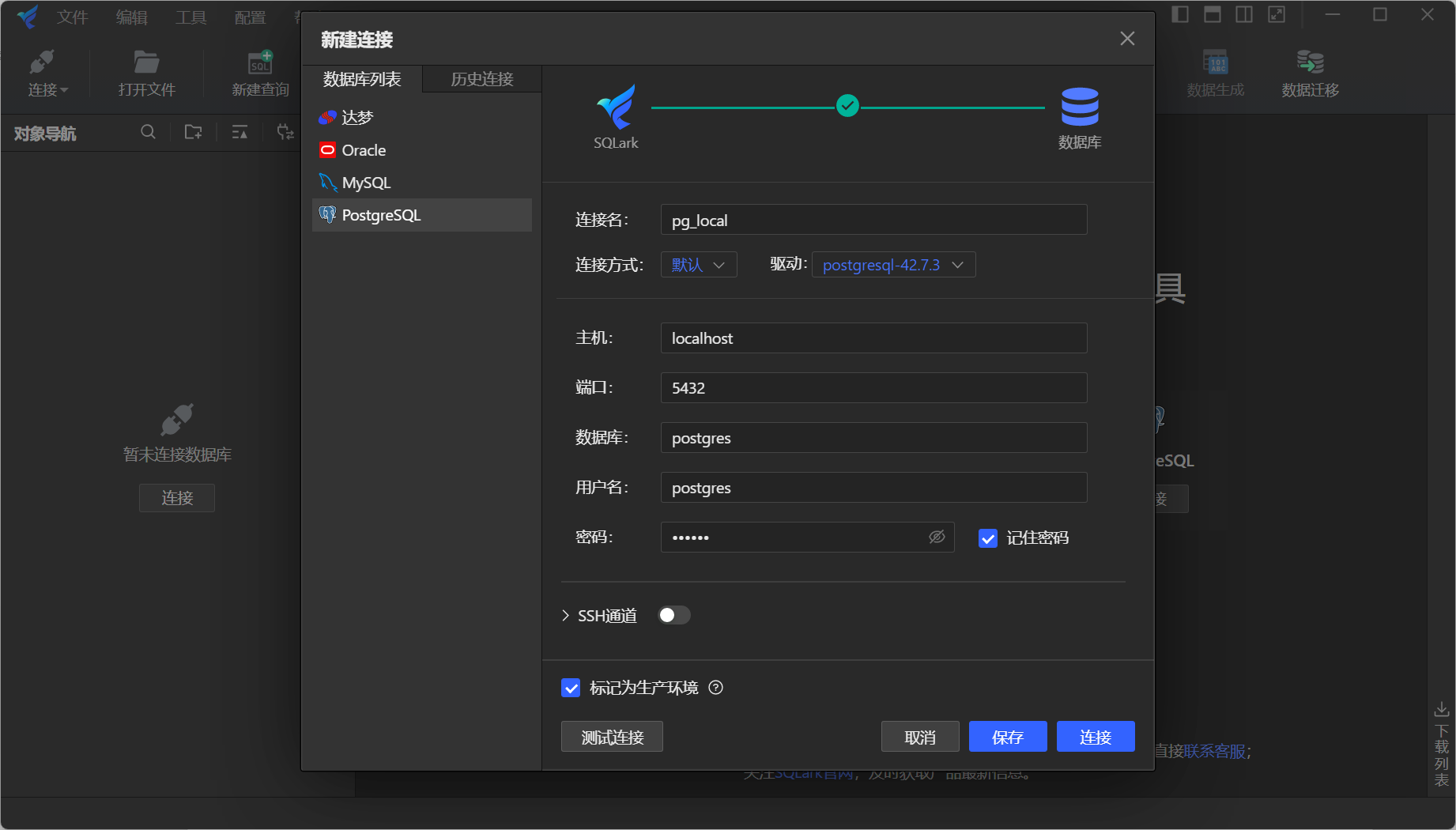Click the blue 连接 button in dialog
The height and width of the screenshot is (830, 1456).
click(x=1096, y=737)
